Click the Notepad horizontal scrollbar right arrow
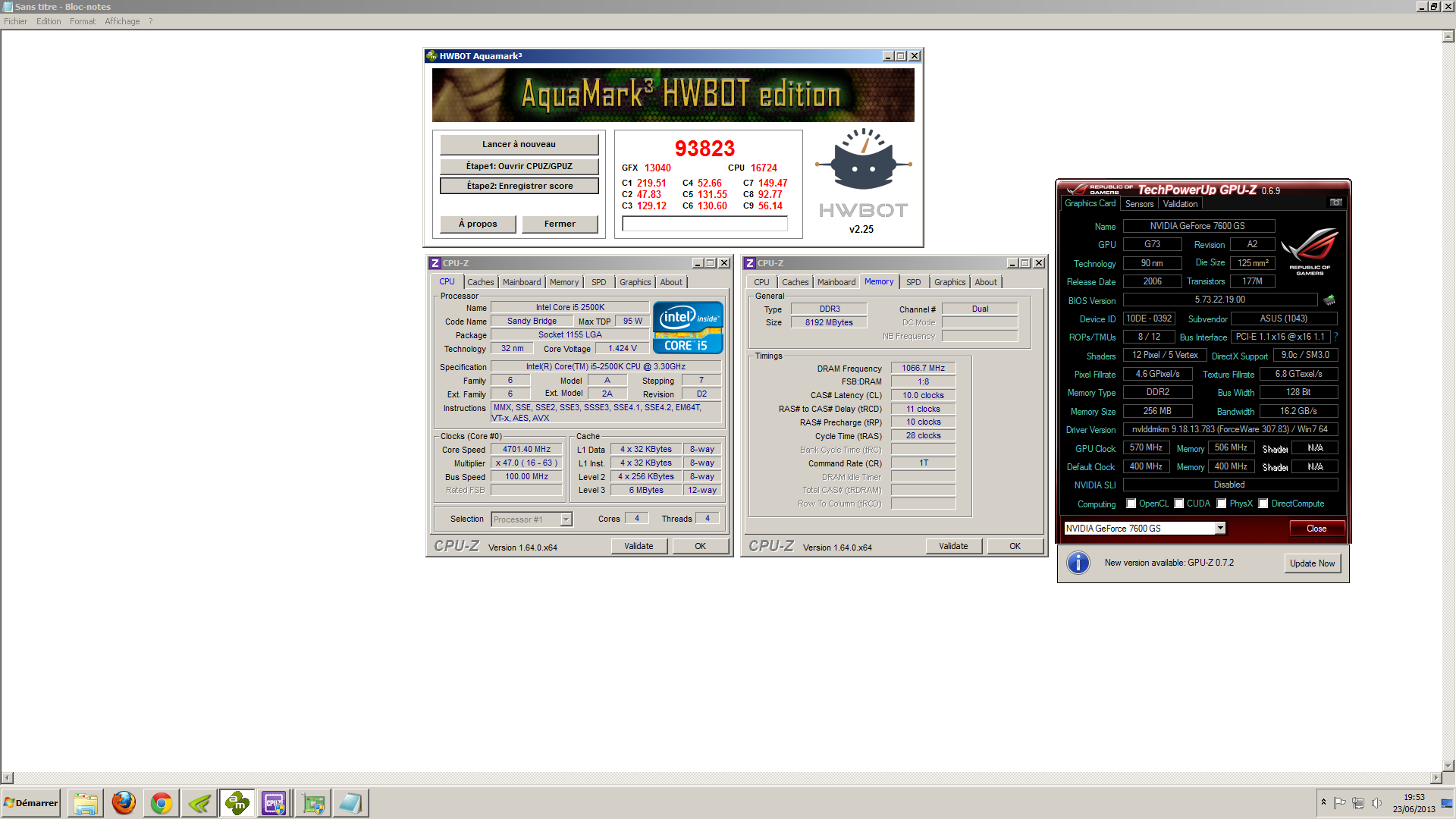 [x=1436, y=778]
